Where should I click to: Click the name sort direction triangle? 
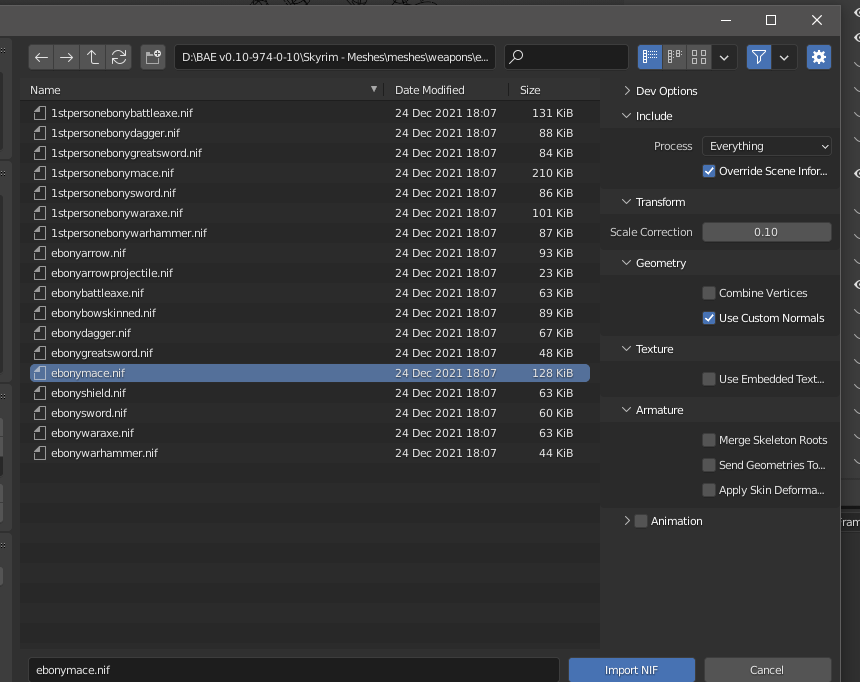coord(374,89)
